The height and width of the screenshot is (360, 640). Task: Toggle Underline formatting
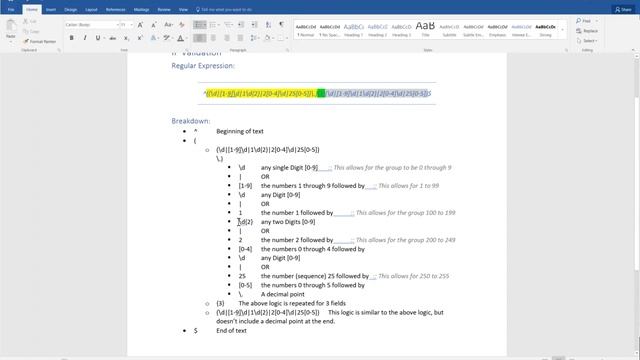(x=98, y=38)
